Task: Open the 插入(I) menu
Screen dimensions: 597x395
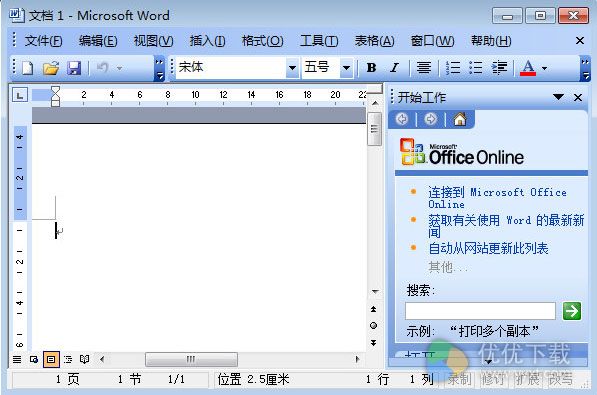Action: 208,41
